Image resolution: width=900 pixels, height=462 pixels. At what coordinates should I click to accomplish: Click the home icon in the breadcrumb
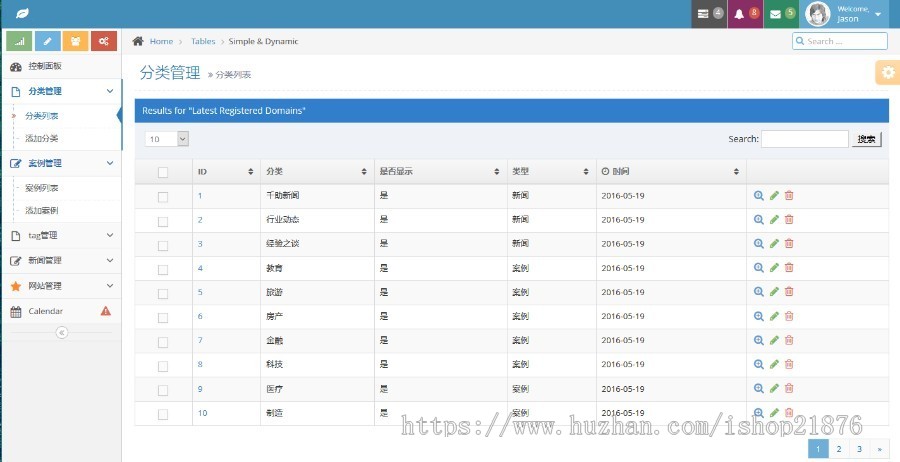click(x=138, y=41)
